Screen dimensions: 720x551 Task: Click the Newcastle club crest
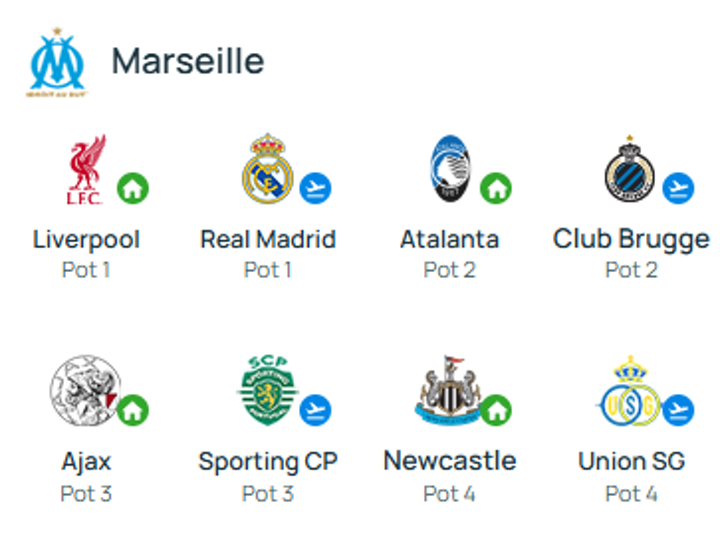click(448, 388)
